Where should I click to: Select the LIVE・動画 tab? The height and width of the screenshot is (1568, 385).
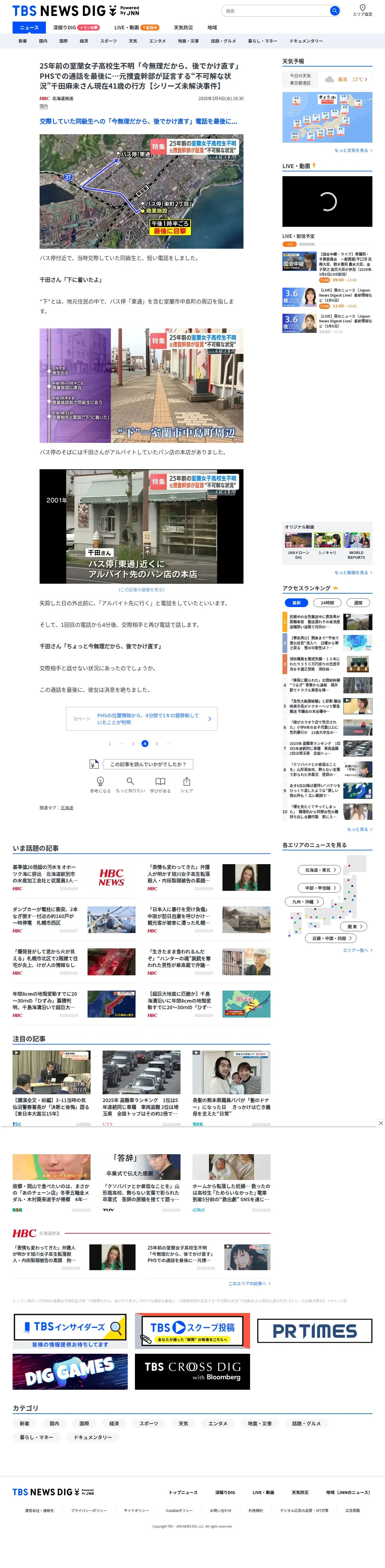[137, 27]
